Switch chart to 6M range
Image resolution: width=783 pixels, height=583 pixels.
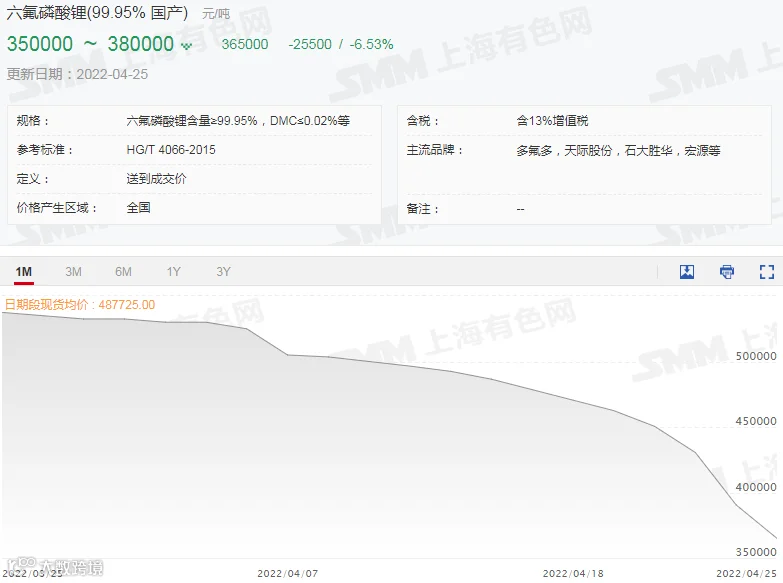(123, 272)
